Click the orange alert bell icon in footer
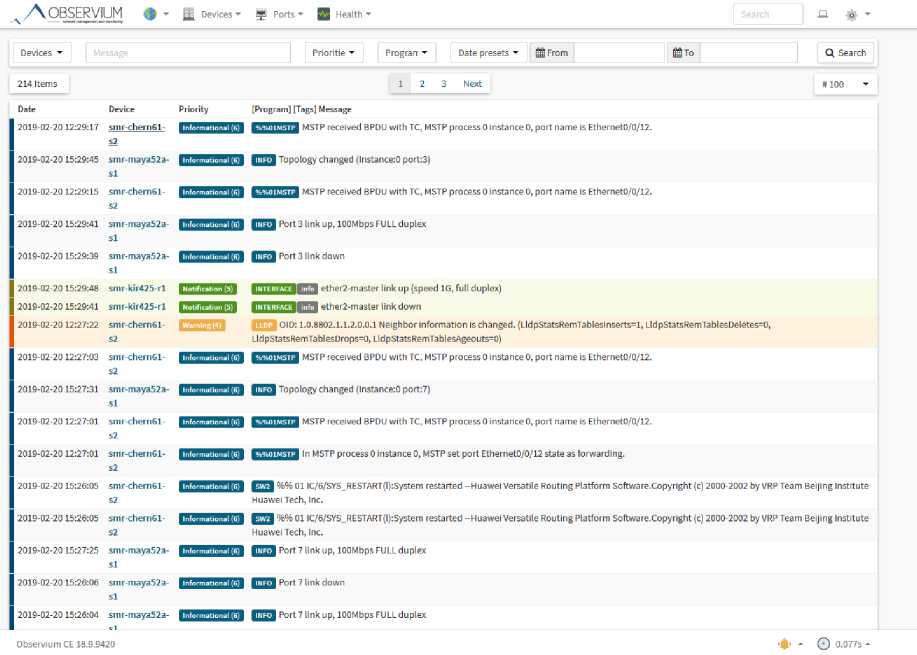Image resolution: width=917 pixels, height=655 pixels. pyautogui.click(x=785, y=644)
